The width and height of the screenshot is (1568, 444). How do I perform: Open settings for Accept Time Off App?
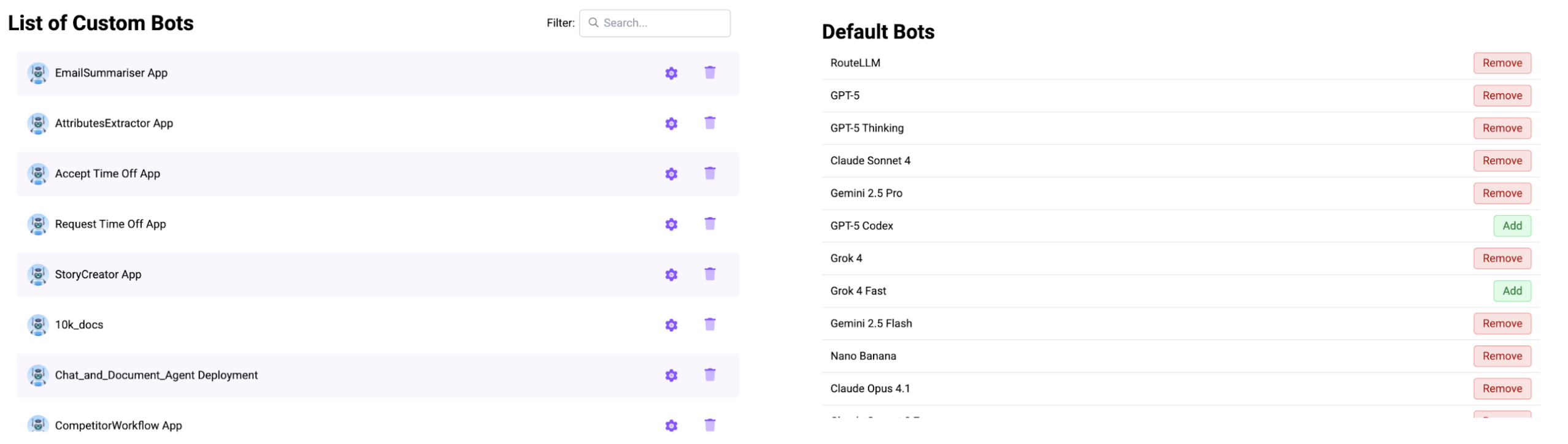671,174
